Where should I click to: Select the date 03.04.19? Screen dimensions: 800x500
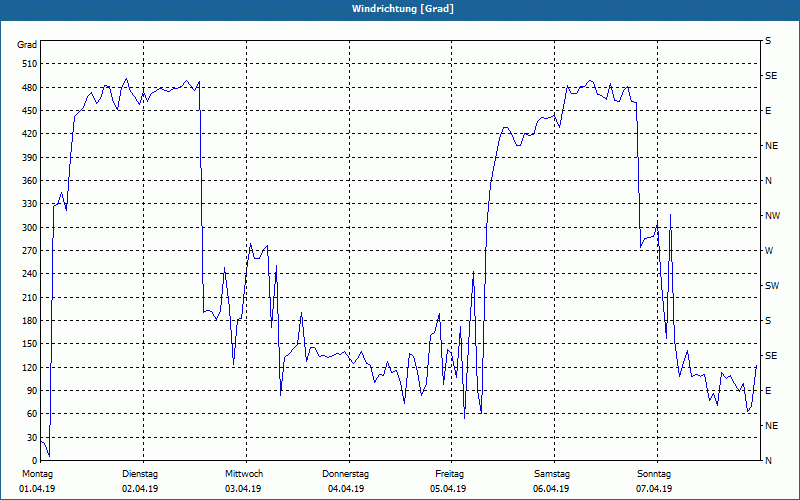pos(243,489)
